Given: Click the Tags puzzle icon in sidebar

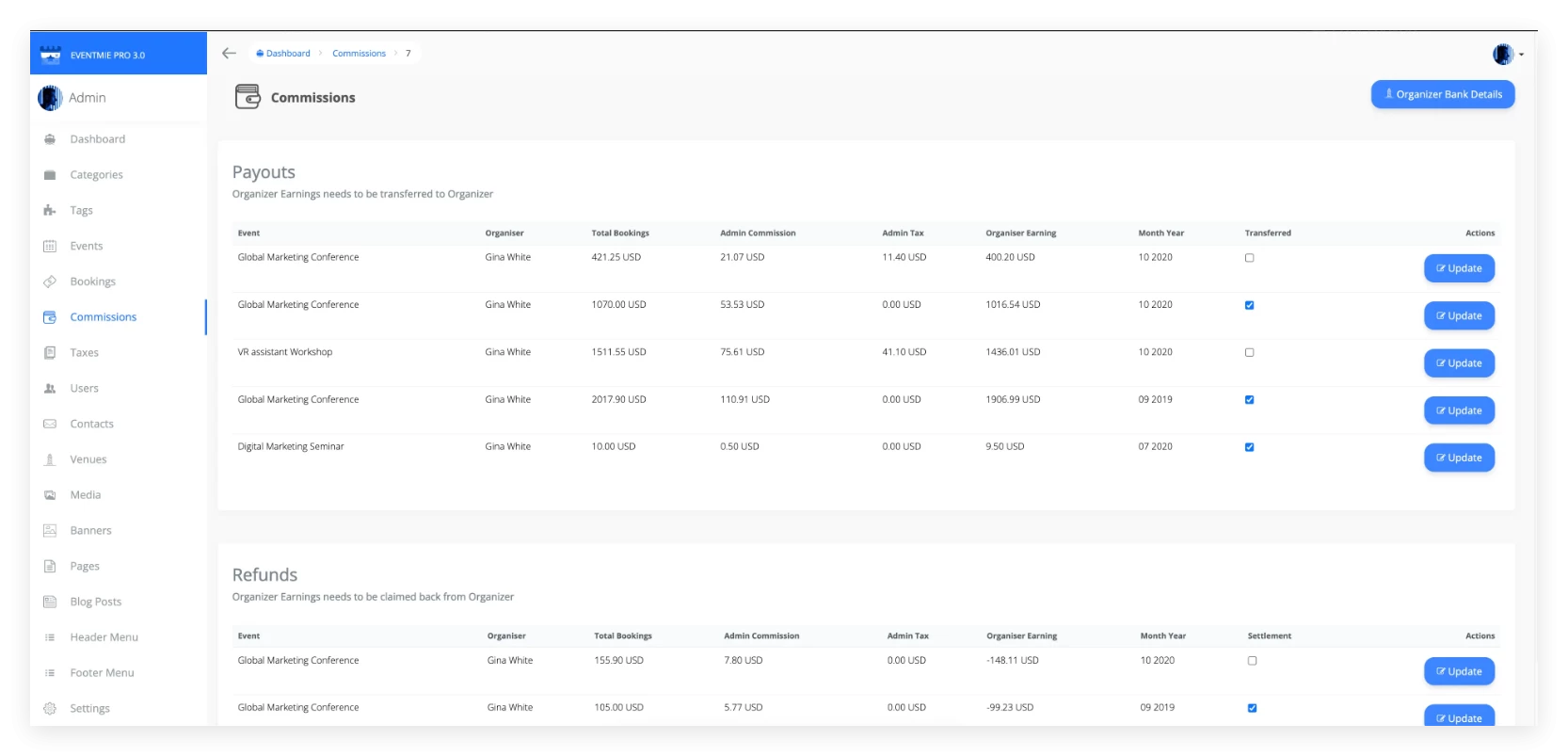Looking at the screenshot, I should pyautogui.click(x=50, y=211).
